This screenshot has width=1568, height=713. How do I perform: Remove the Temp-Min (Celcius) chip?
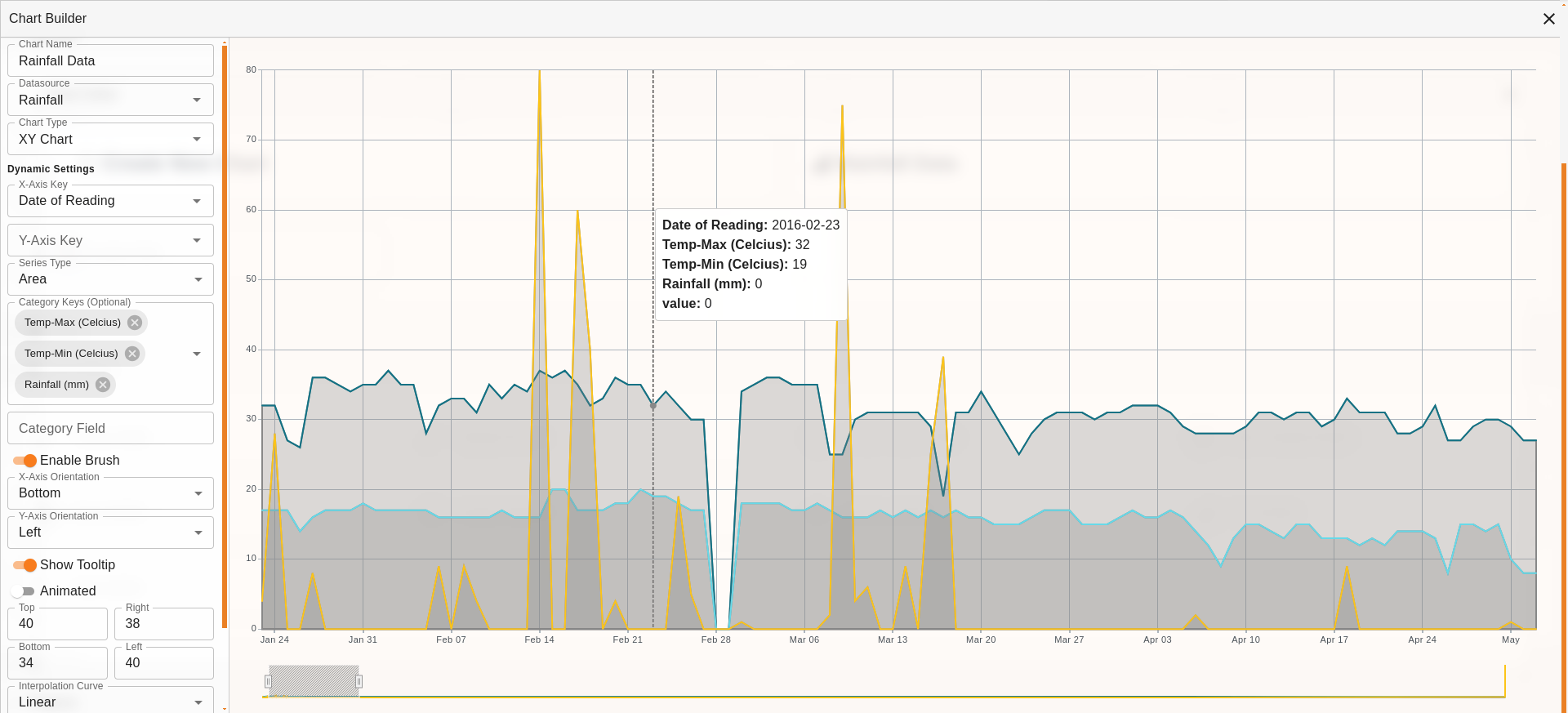132,354
